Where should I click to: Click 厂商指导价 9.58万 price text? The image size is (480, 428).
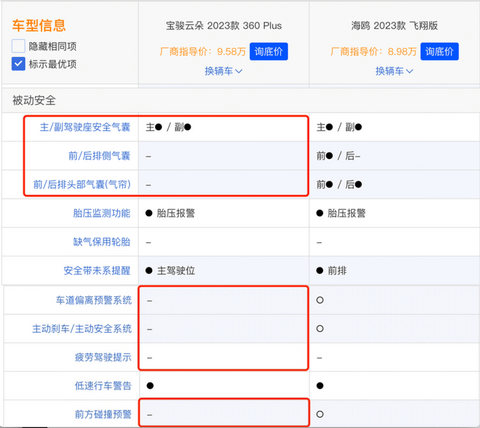click(x=203, y=52)
